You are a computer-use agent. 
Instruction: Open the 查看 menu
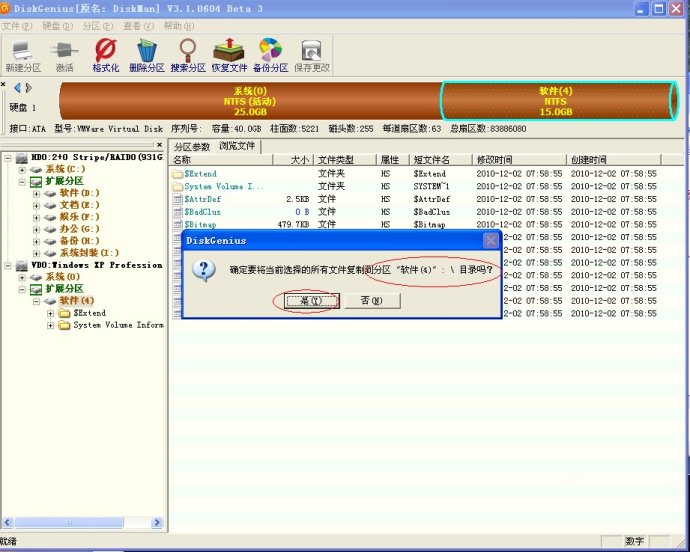[x=138, y=26]
